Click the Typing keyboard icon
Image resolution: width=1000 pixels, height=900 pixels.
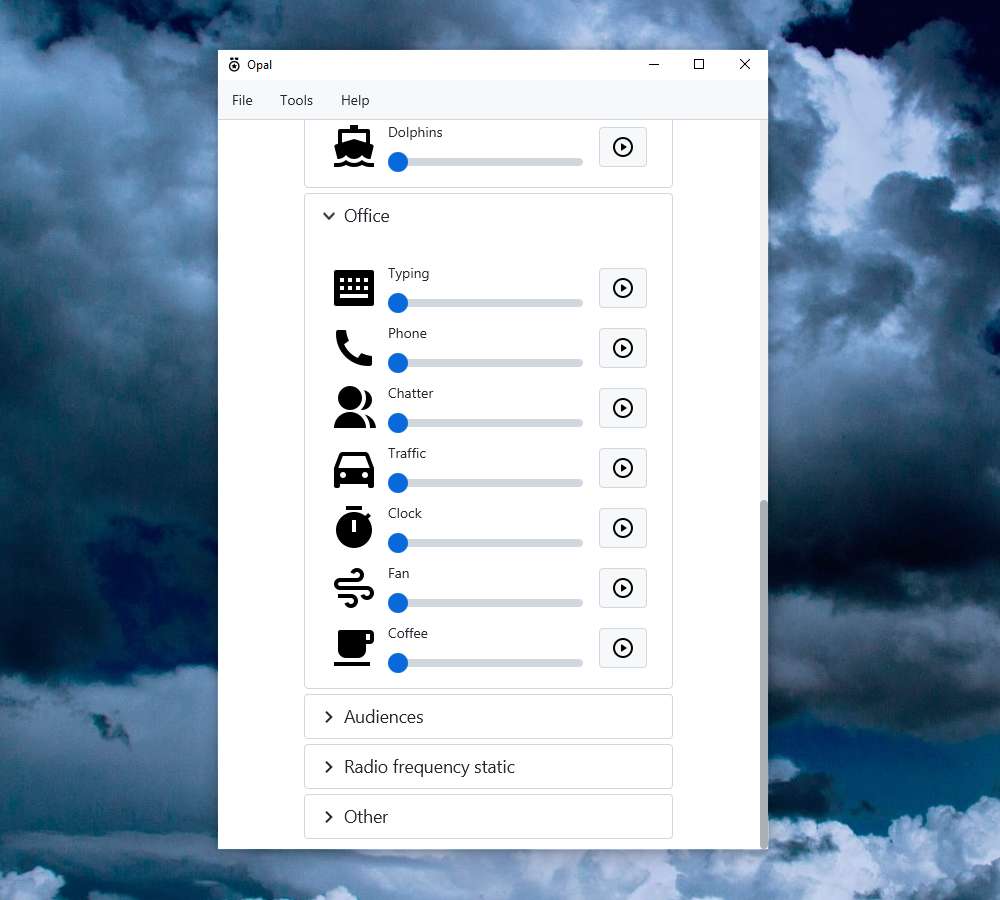coord(354,288)
